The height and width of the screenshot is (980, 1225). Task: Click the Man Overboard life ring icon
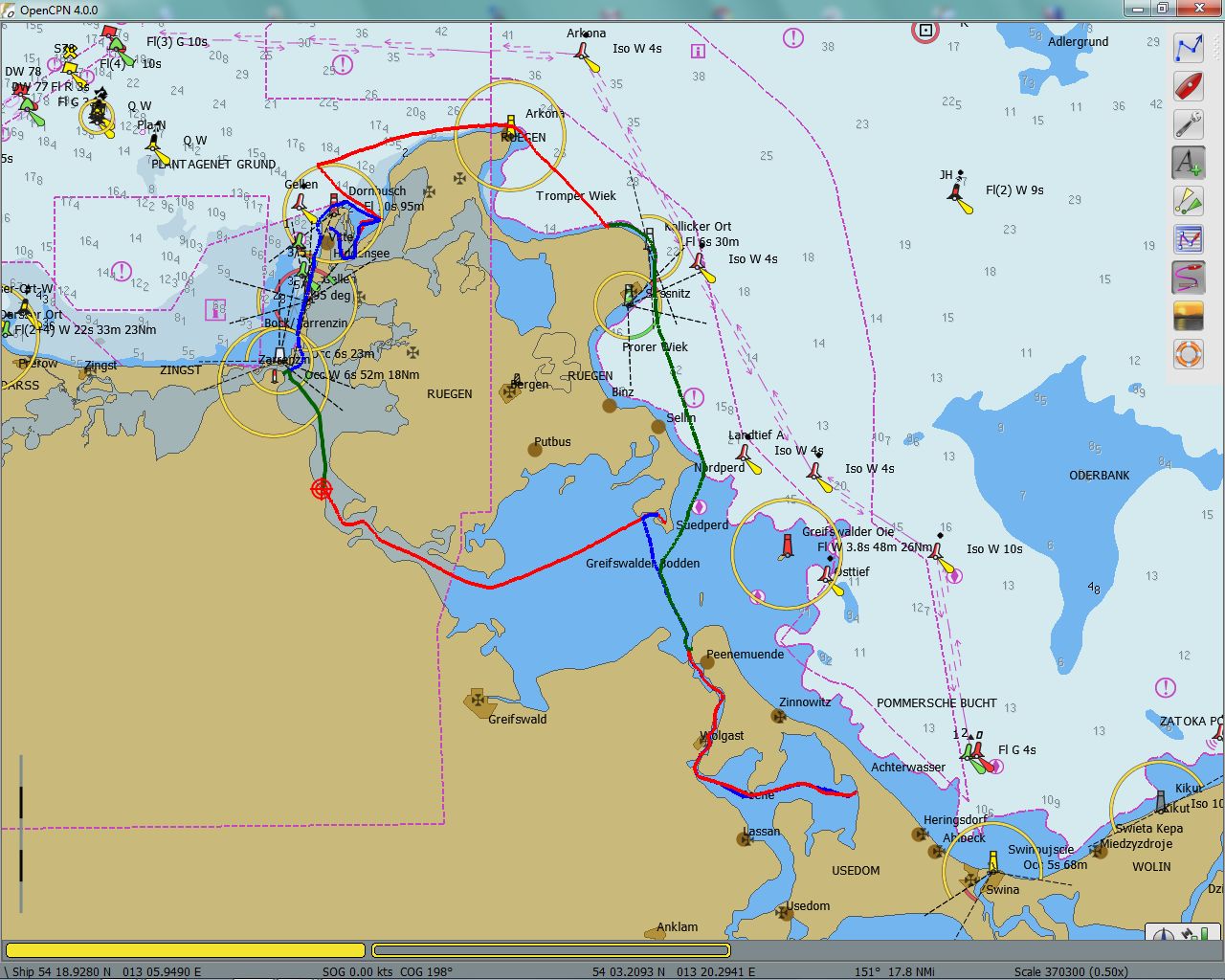pos(1188,354)
